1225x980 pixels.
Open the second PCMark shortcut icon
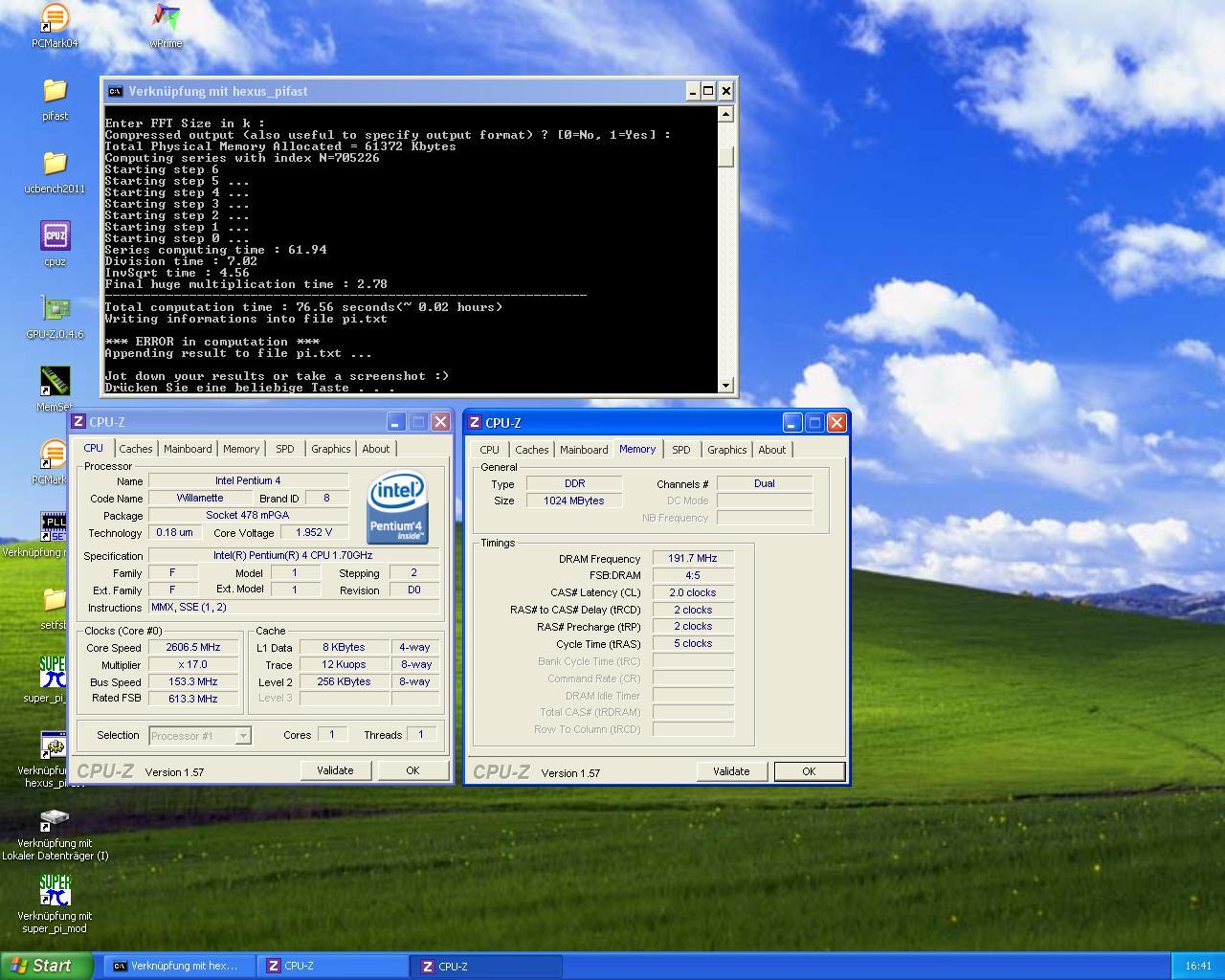[54, 455]
